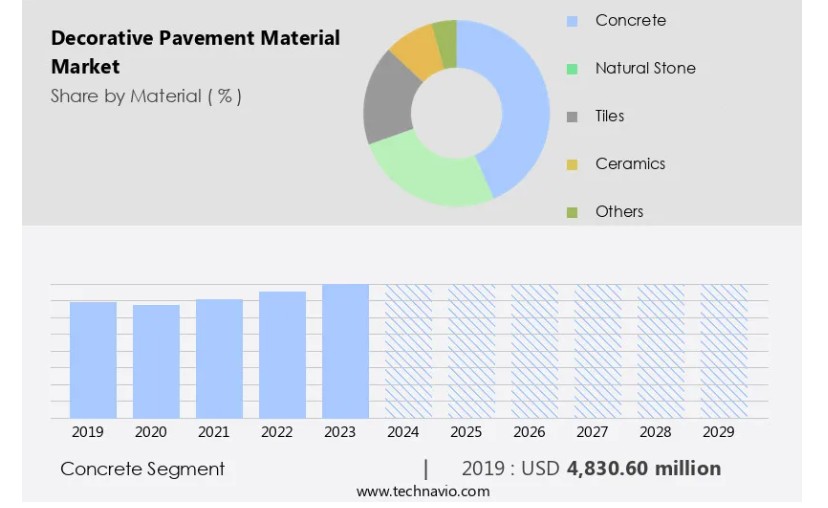Click the hatched 2027 forecast bar
Screen dimensions: 828x508
click(x=597, y=351)
